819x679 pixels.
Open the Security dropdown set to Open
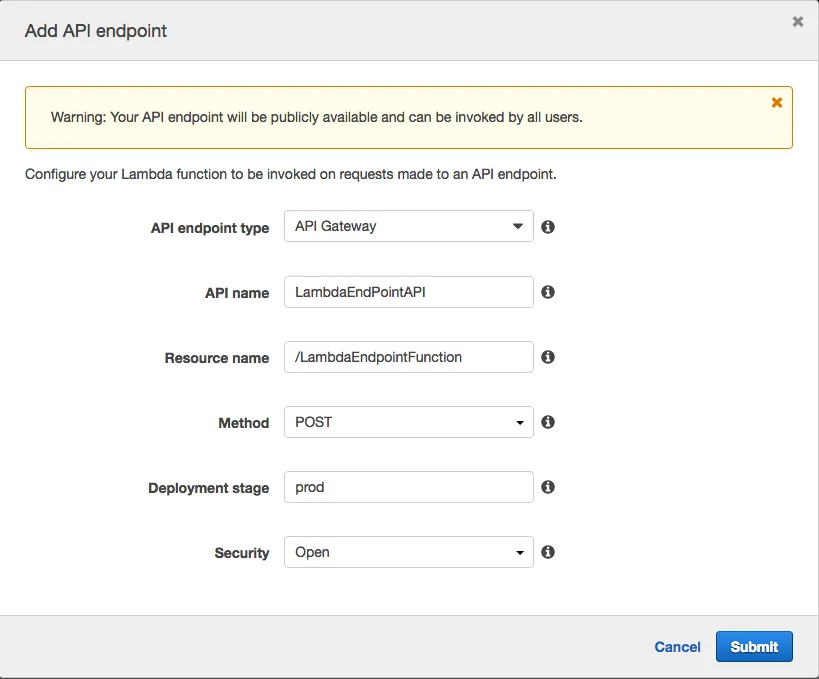pos(408,552)
